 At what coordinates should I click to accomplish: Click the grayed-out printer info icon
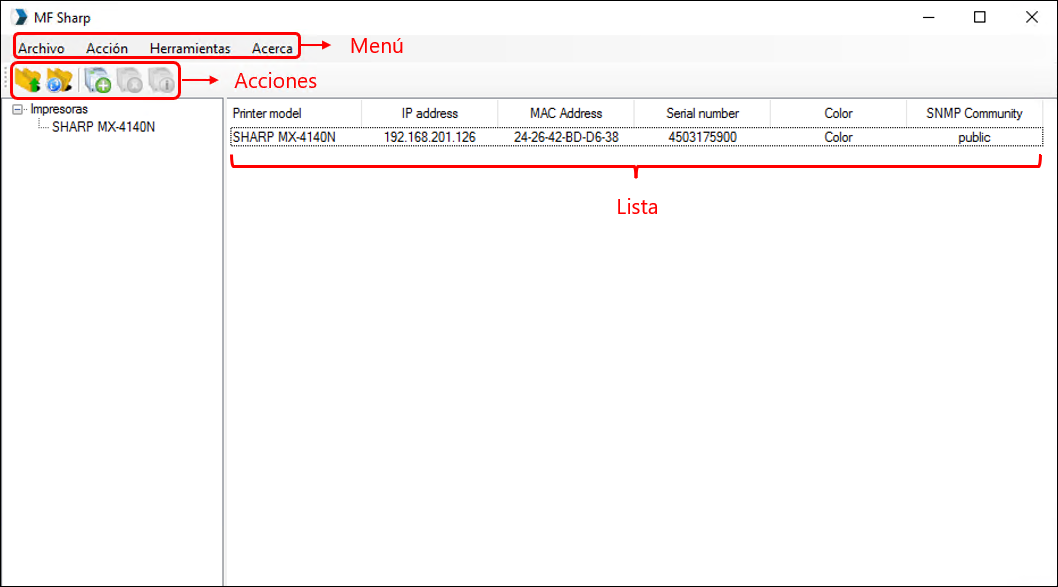pos(160,80)
